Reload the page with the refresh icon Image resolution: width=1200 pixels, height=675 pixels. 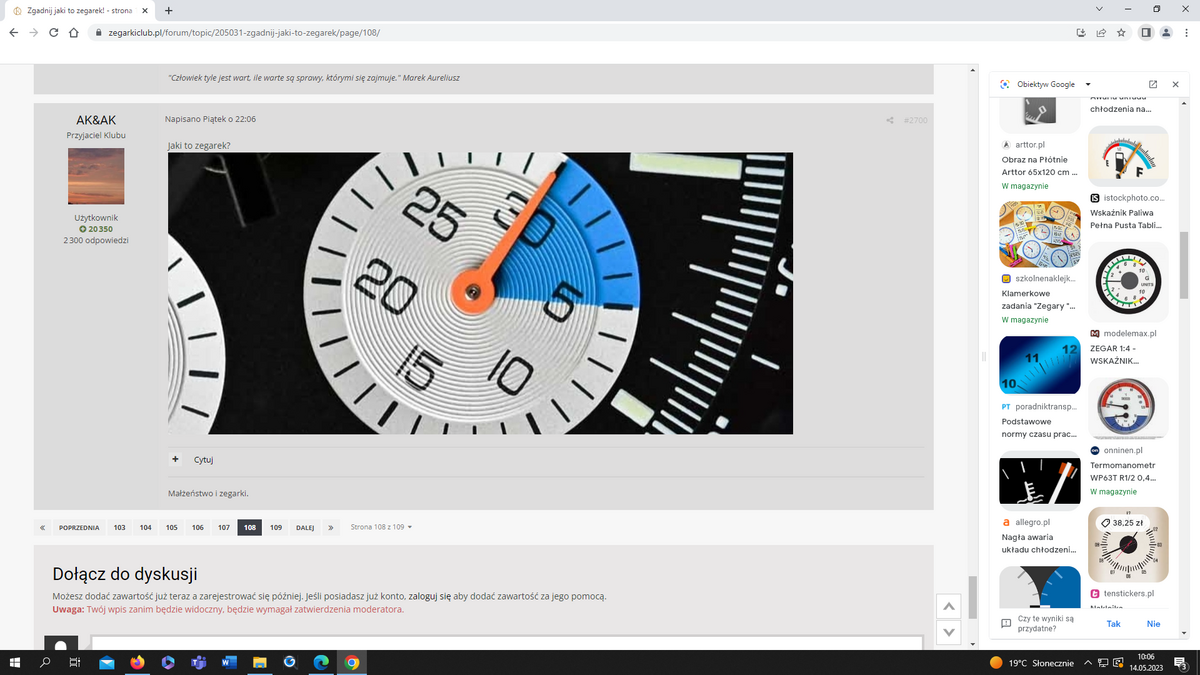click(x=53, y=32)
